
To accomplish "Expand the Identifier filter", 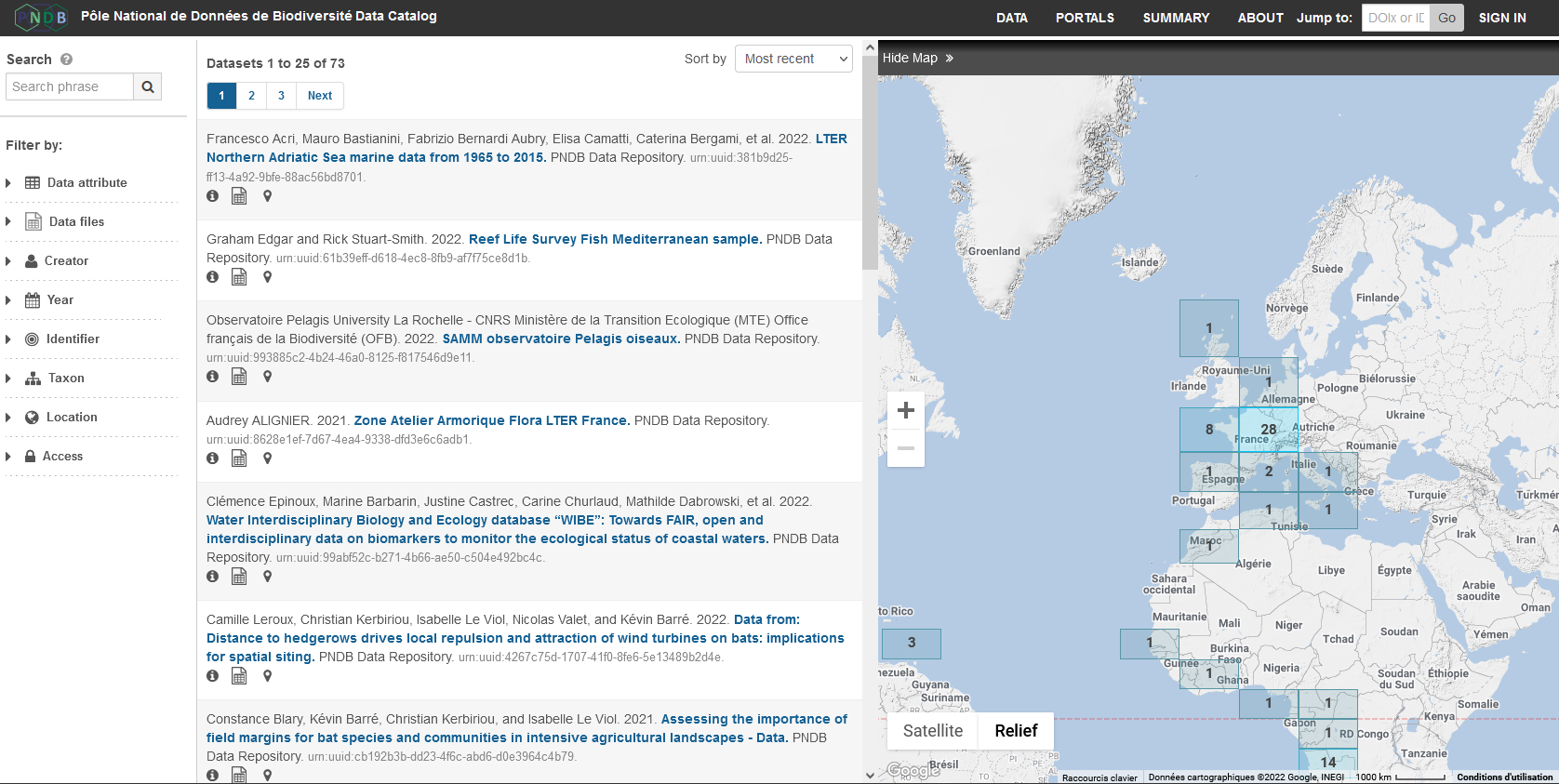I will tap(90, 339).
